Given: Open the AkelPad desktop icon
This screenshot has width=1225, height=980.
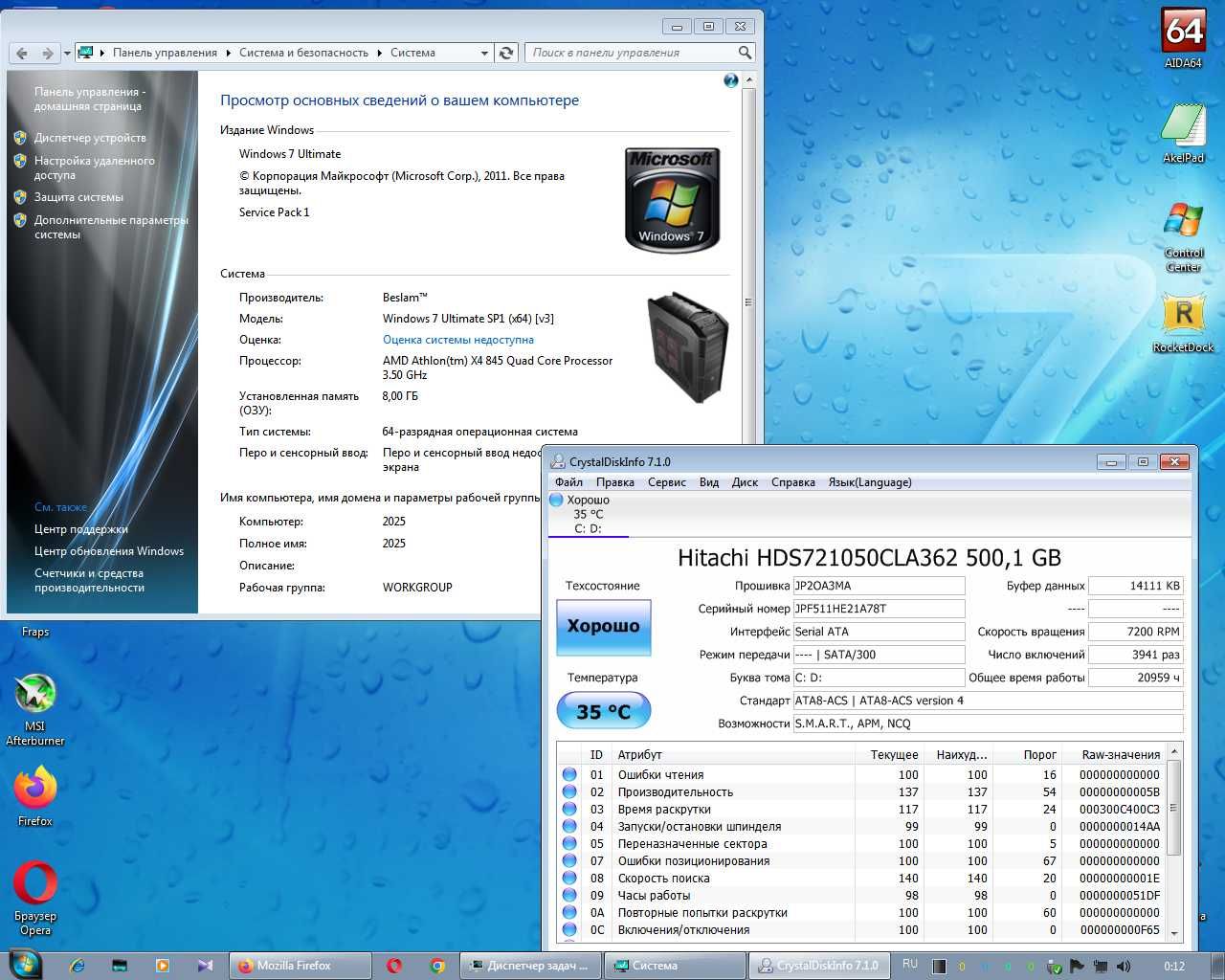Looking at the screenshot, I should coord(1183,132).
